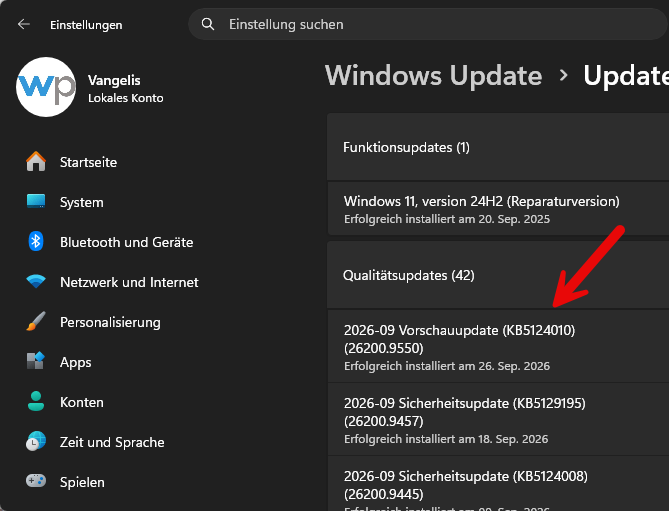Open Spielen settings label
This screenshot has width=669, height=512.
[82, 483]
